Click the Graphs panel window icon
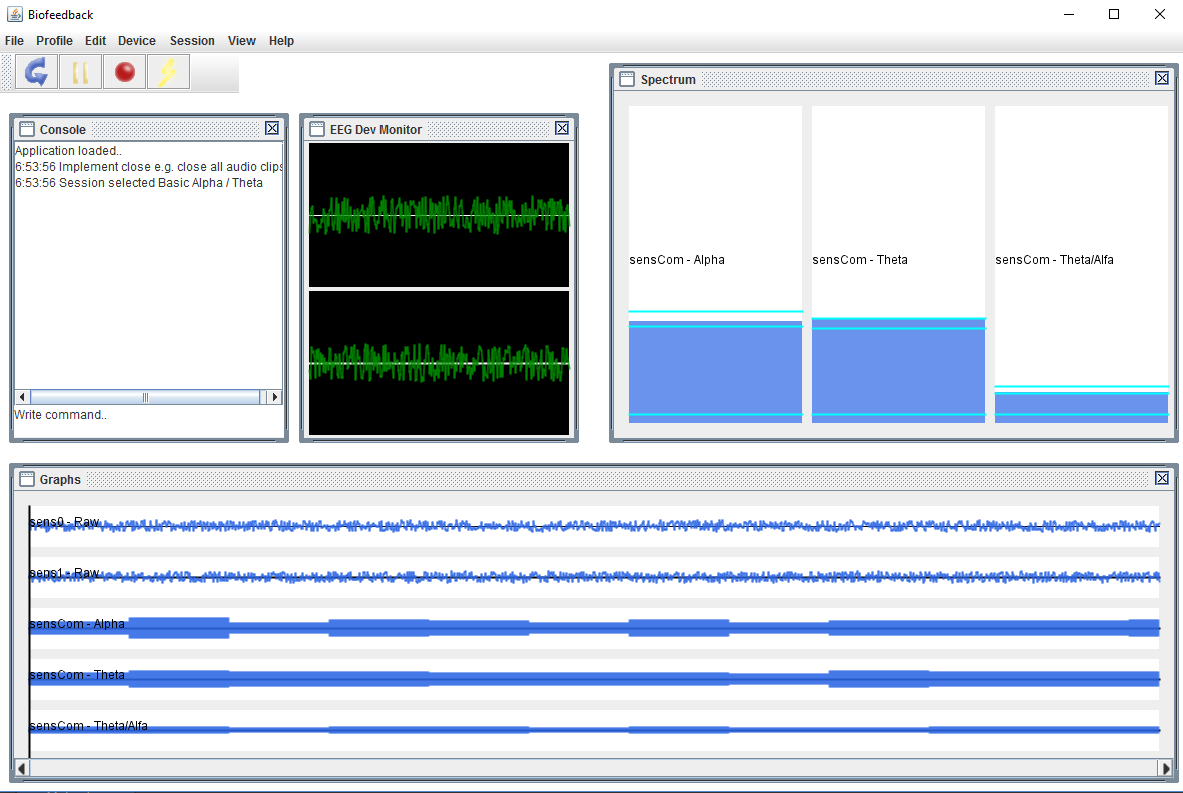 click(27, 479)
